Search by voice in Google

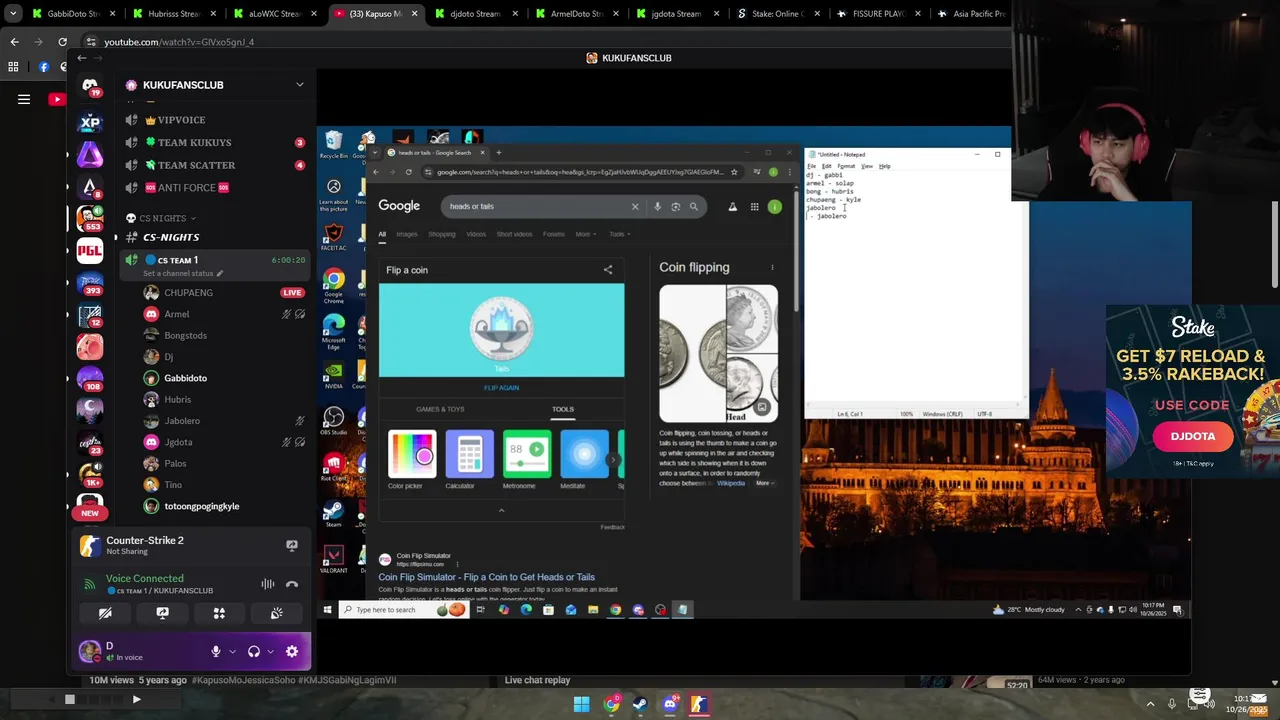(x=657, y=207)
